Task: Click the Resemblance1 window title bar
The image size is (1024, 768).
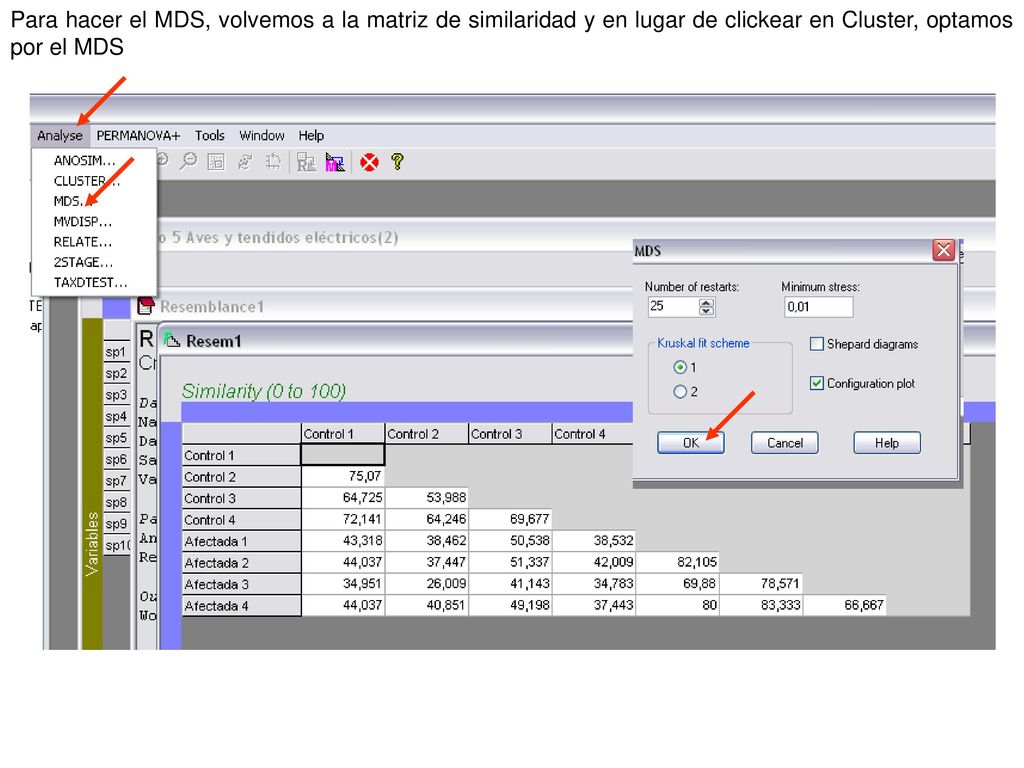Action: [384, 306]
